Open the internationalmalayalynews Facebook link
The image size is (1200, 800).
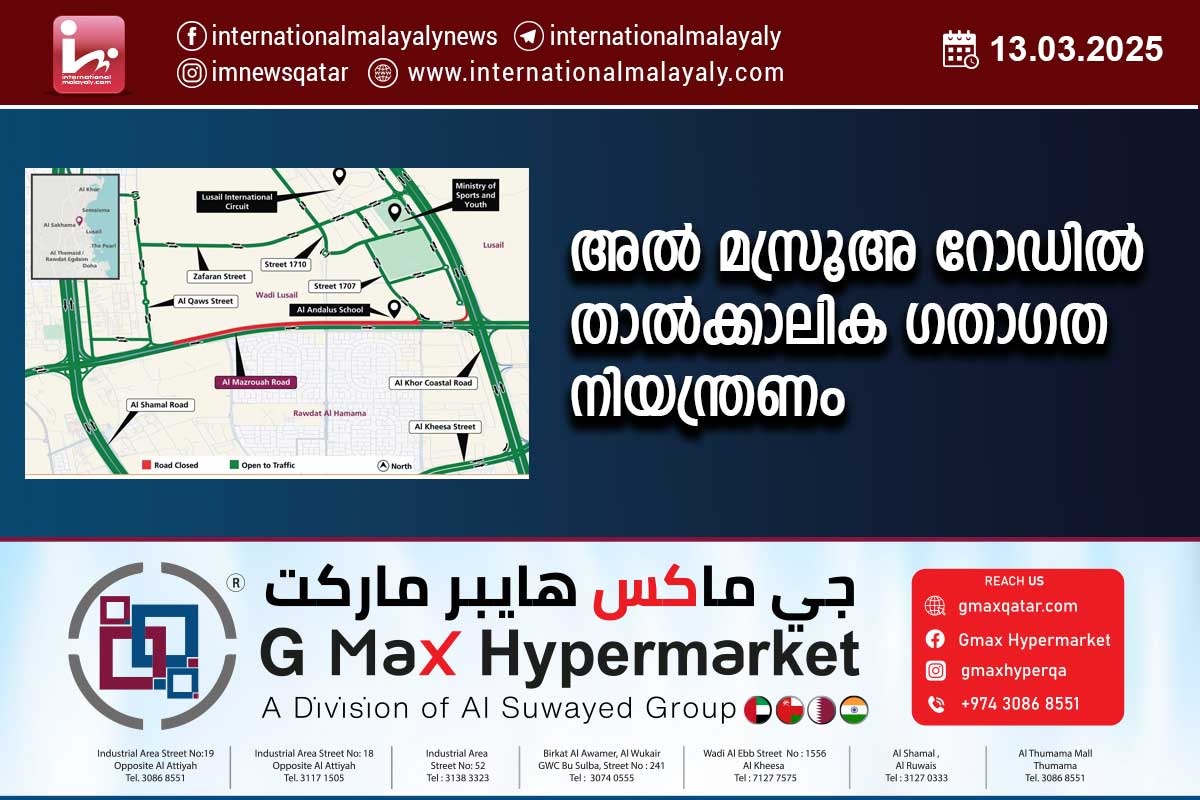354,37
